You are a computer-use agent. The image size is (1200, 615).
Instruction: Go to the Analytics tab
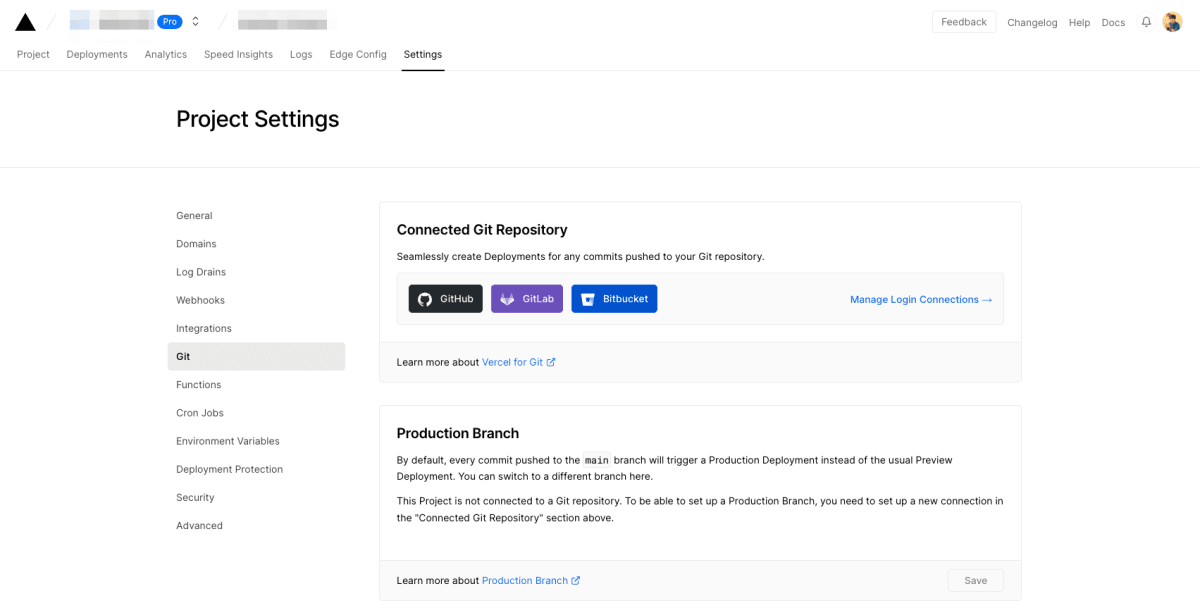[166, 54]
